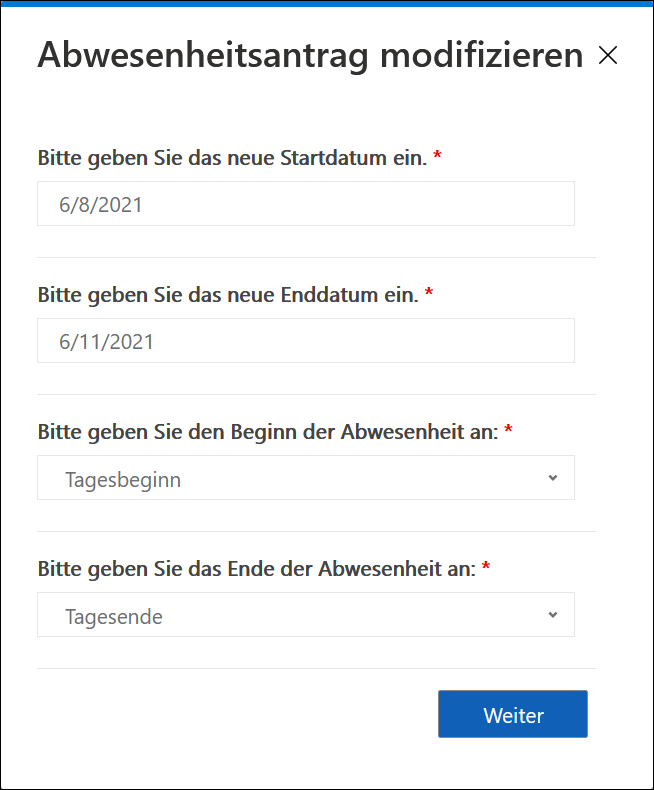The width and height of the screenshot is (654, 790).
Task: Click the Abwesenheitsantrag modifizieren dialog title
Action: pos(310,55)
